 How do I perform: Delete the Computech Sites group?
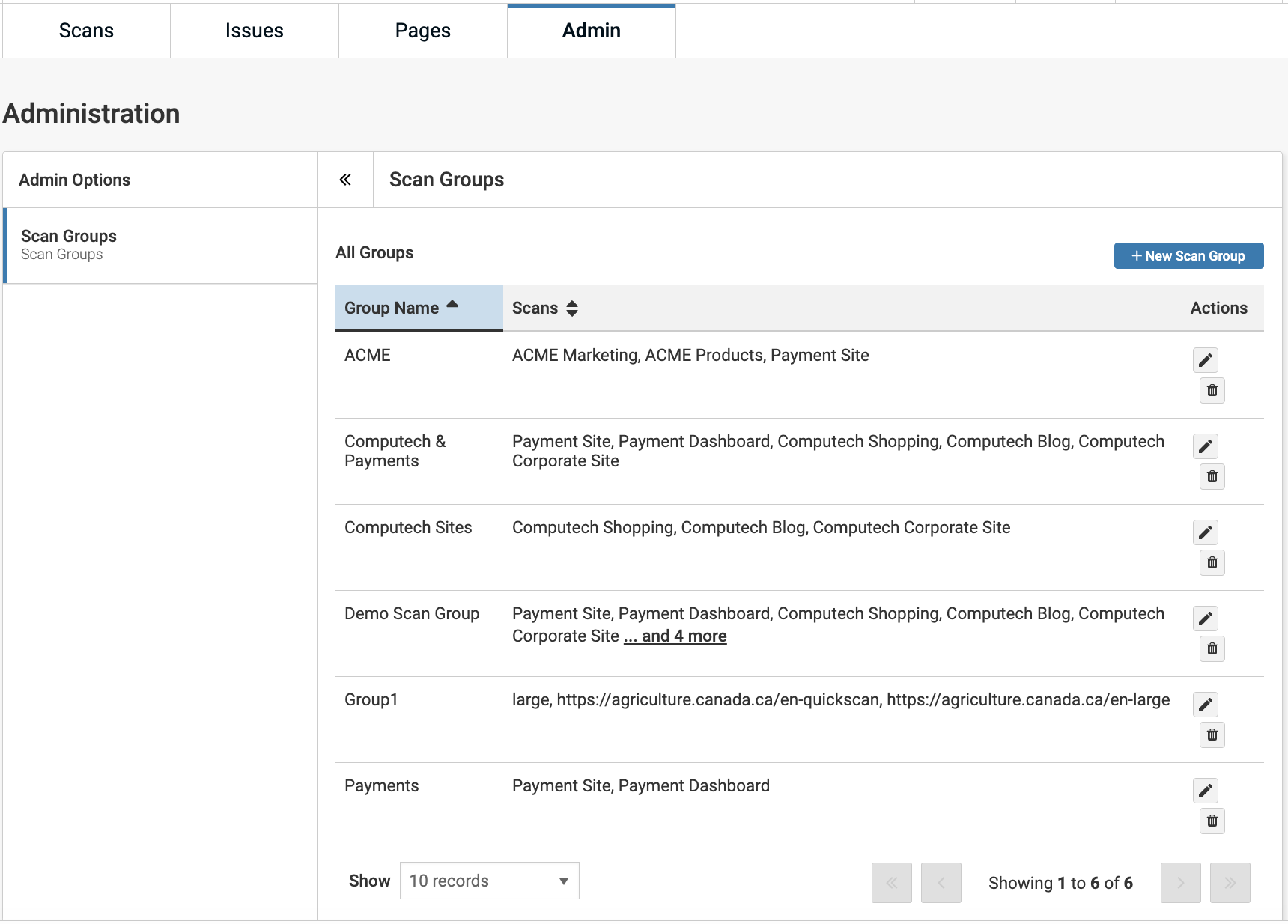pyautogui.click(x=1212, y=563)
